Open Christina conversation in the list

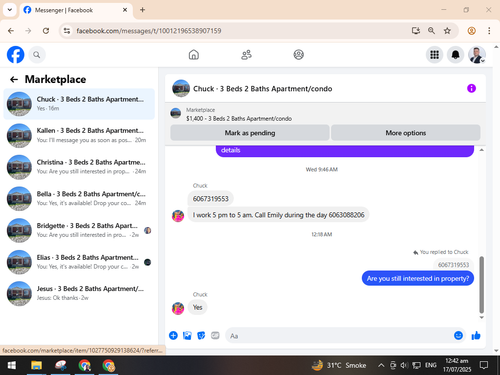[x=79, y=167]
